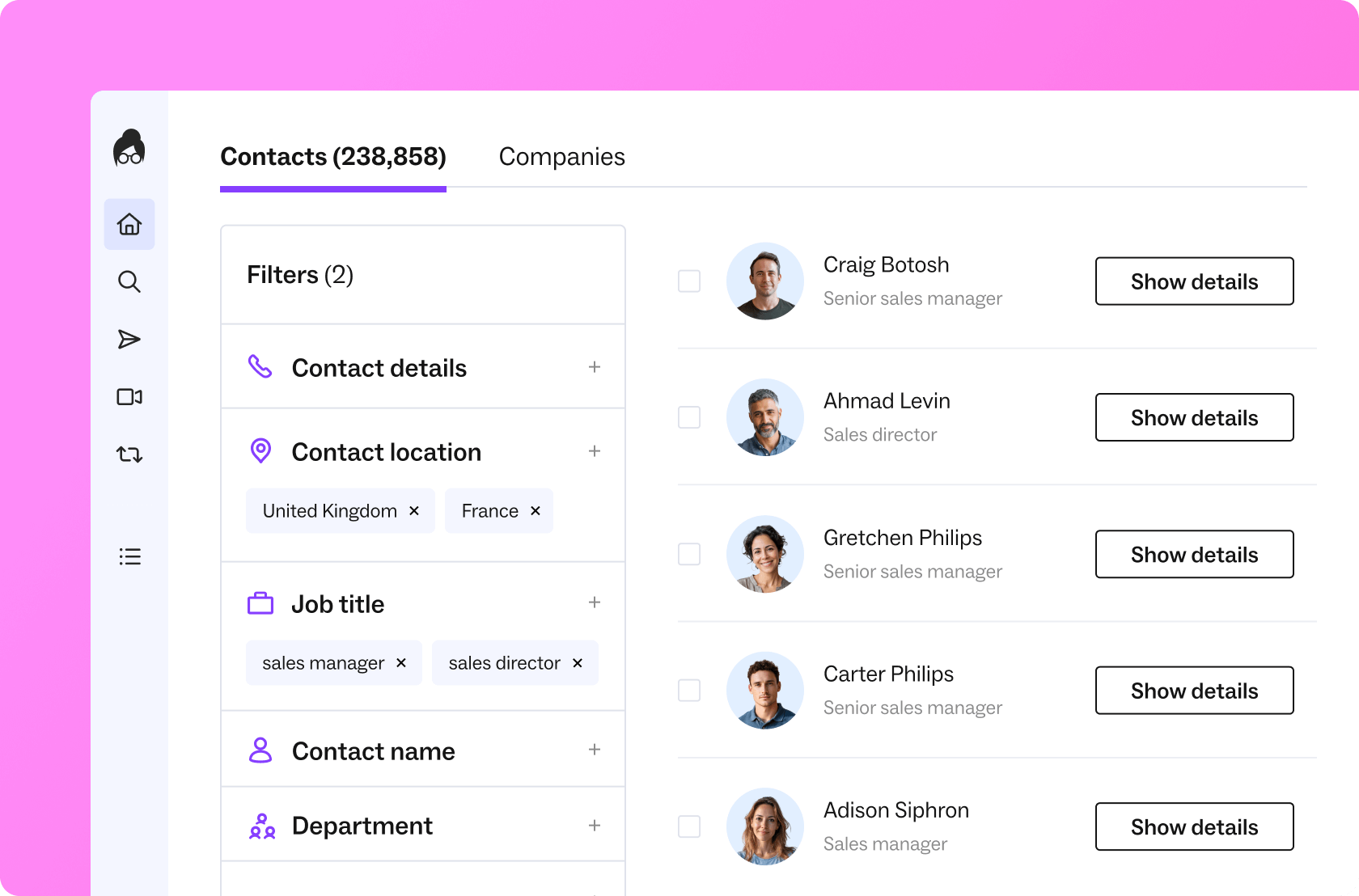The width and height of the screenshot is (1359, 896).
Task: Show details for Adison Siphron
Action: (x=1194, y=826)
